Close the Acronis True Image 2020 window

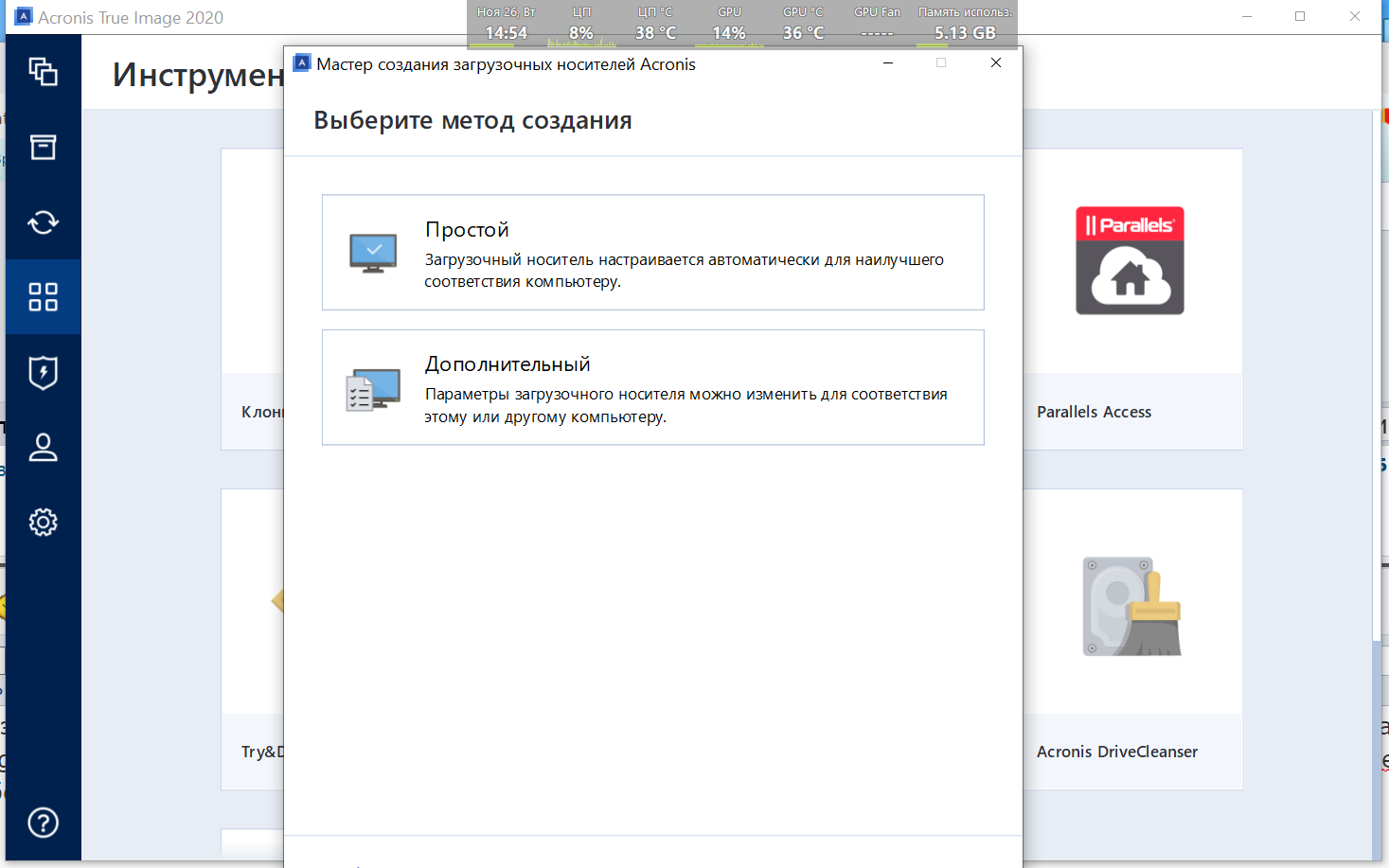coord(1355,16)
